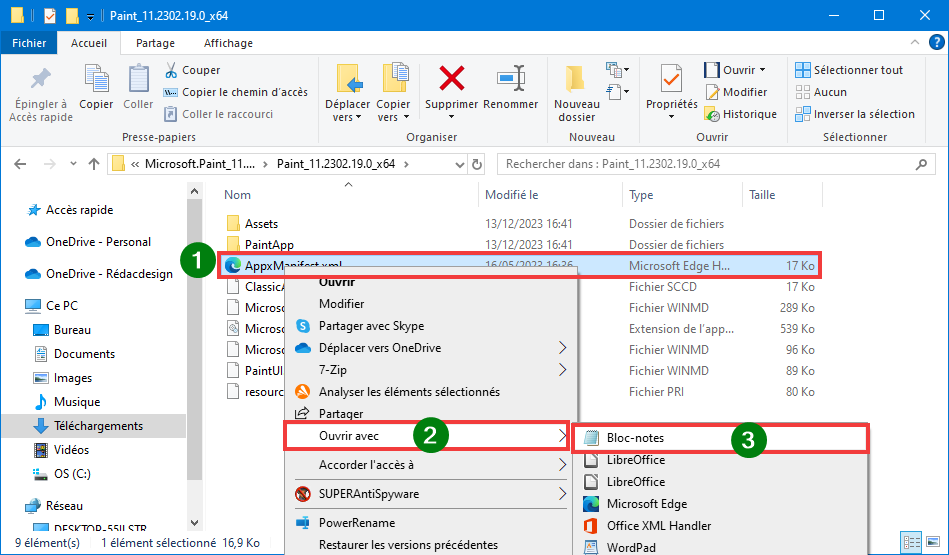
Task: Select the Assets folder
Action: (x=261, y=224)
